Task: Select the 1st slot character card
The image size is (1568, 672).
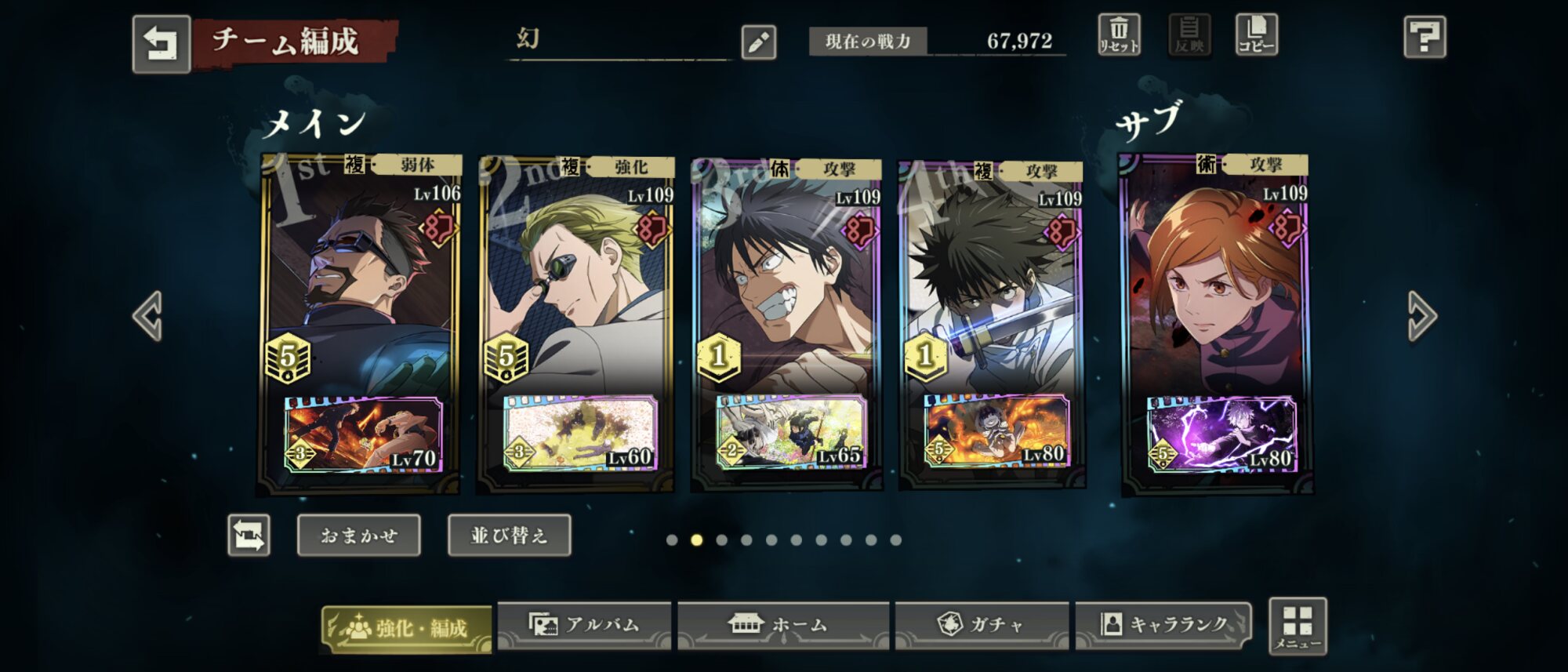Action: click(x=359, y=325)
